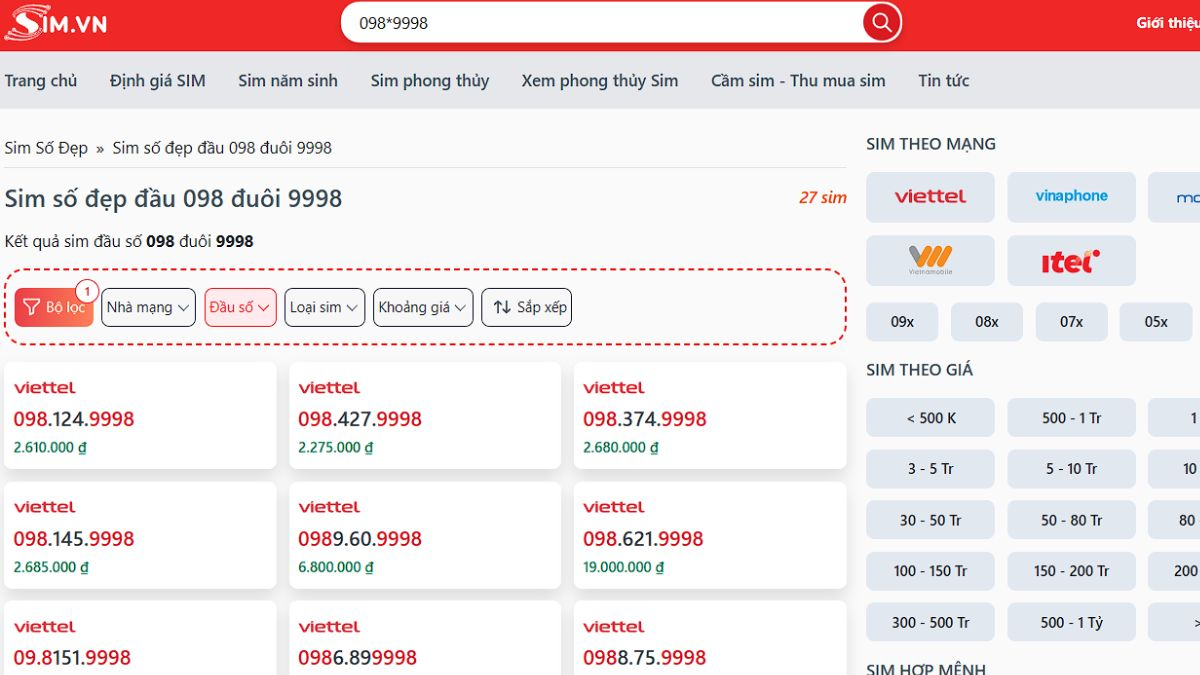Filter by price 5 - 10 Tr
The height and width of the screenshot is (675, 1200).
(x=1071, y=469)
